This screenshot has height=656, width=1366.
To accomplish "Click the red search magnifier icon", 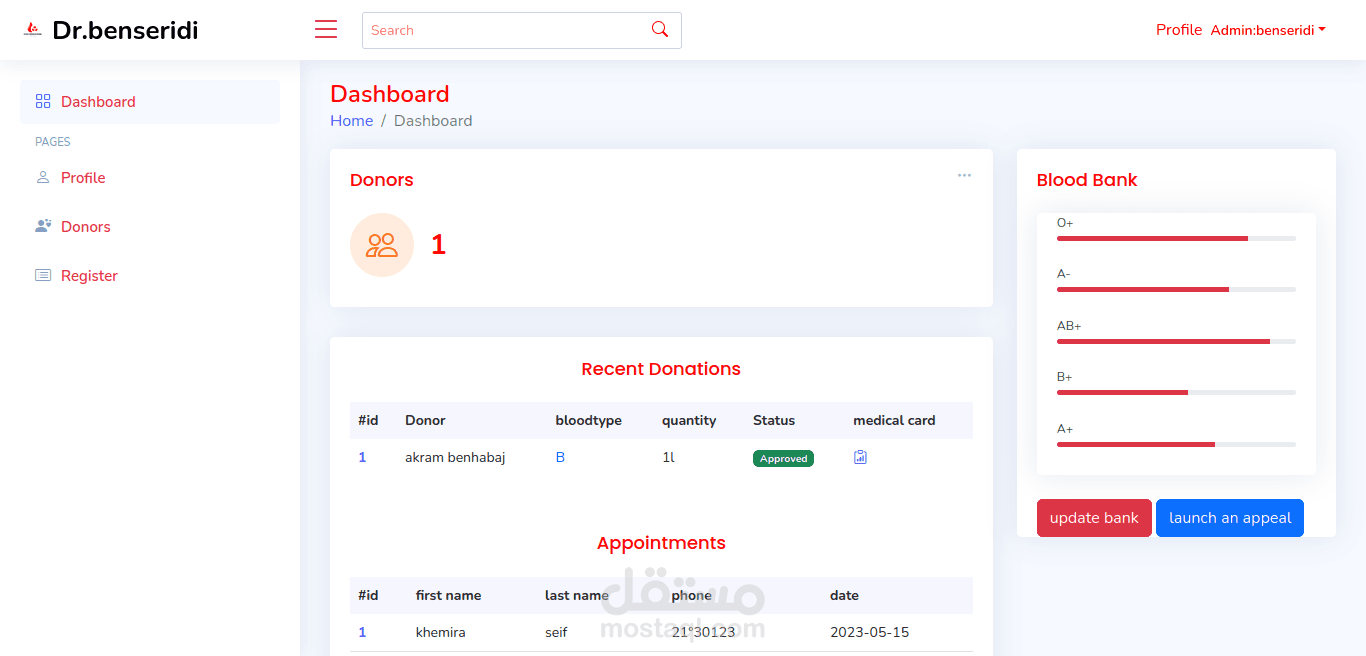I will click(x=659, y=30).
